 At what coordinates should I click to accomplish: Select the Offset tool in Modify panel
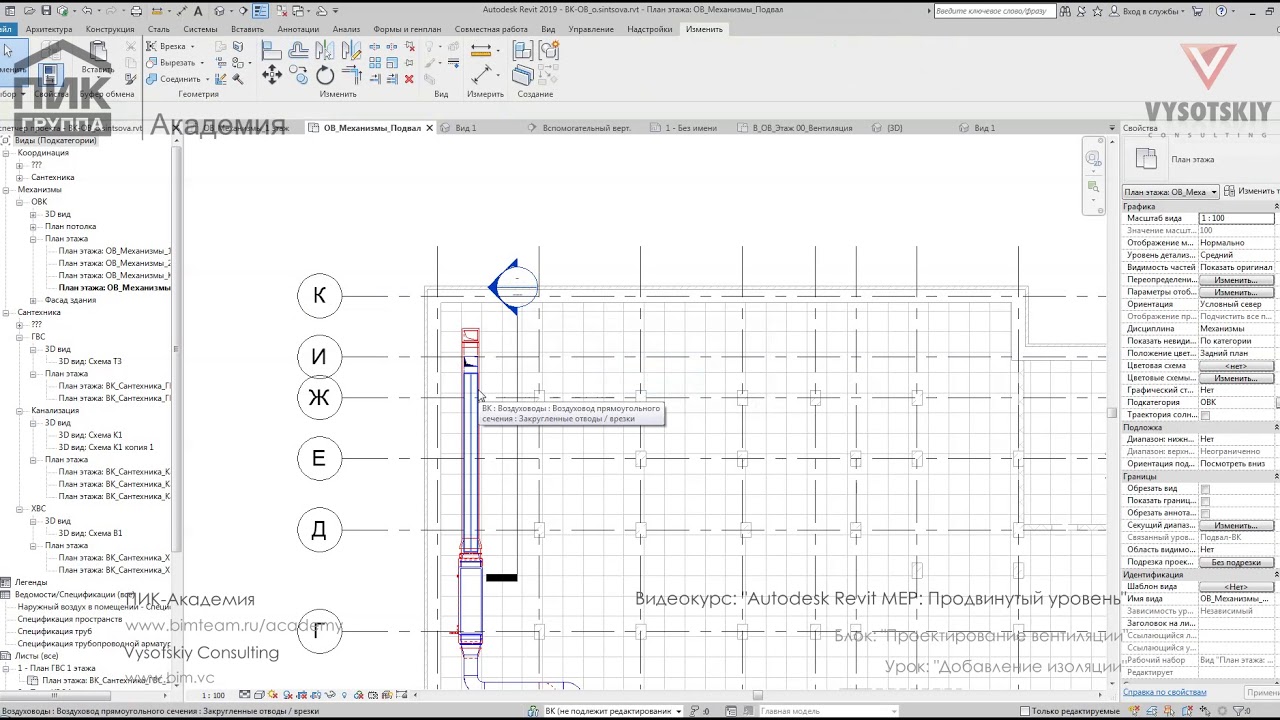coord(298,50)
